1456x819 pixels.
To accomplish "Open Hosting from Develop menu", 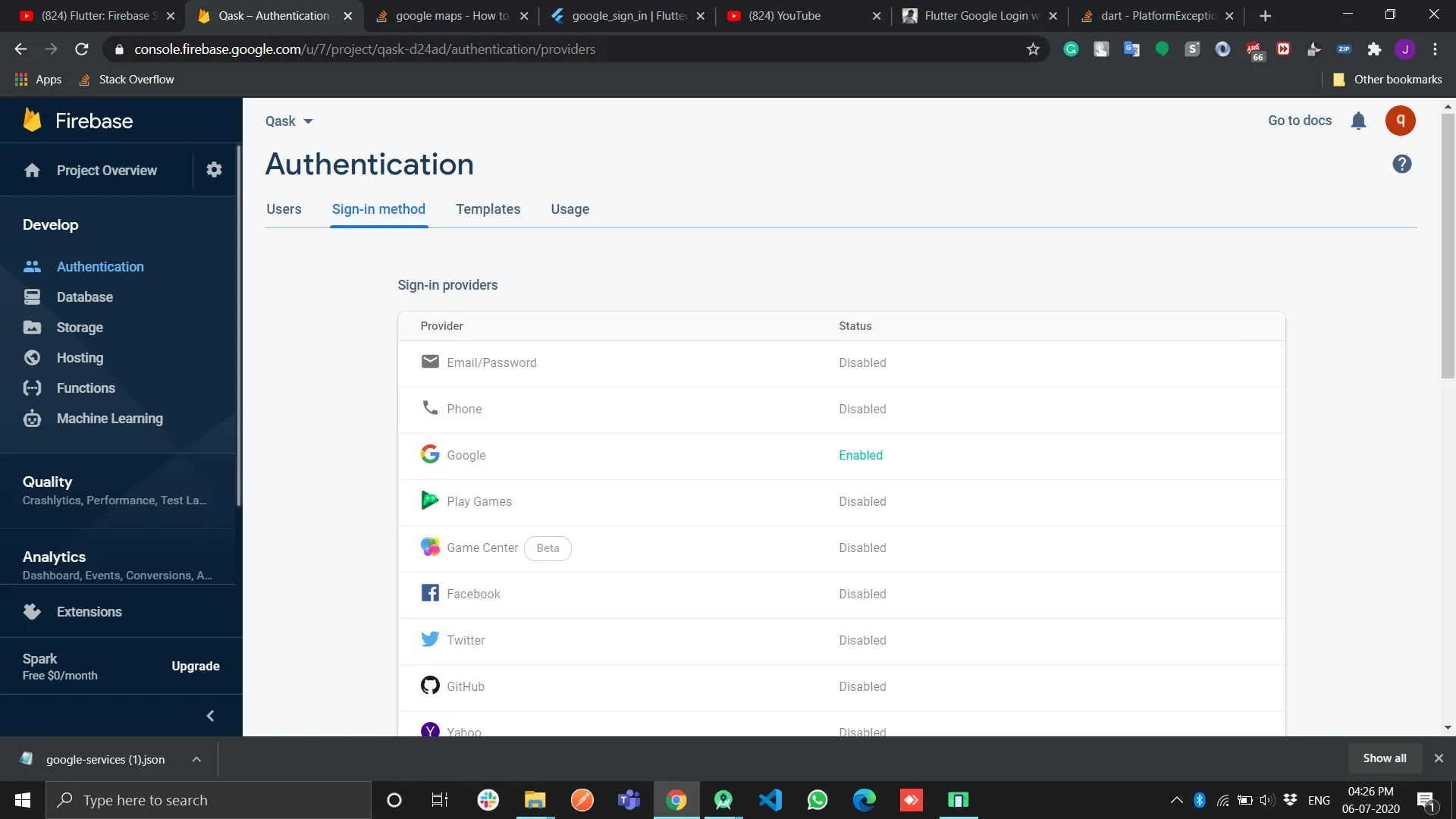I will click(80, 358).
